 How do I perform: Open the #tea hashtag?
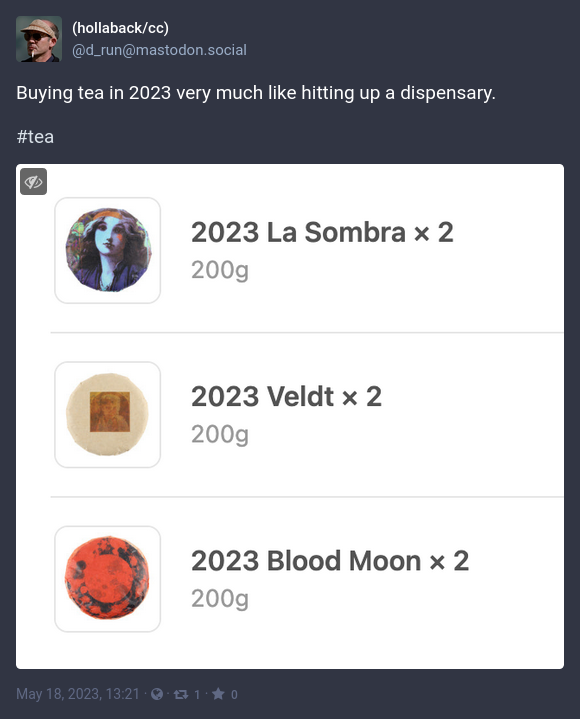(35, 137)
